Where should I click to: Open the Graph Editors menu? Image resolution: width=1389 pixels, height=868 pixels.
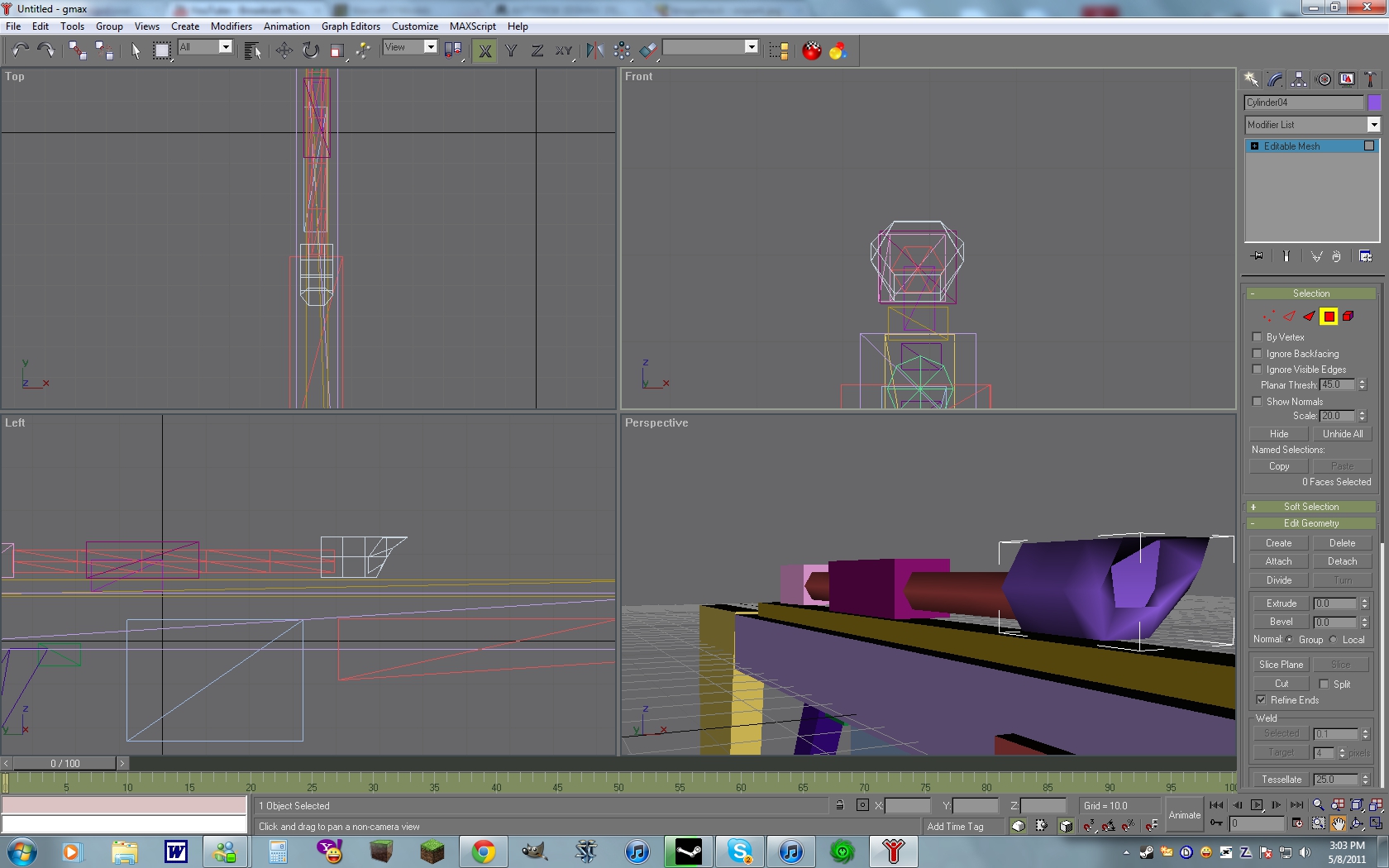351,26
